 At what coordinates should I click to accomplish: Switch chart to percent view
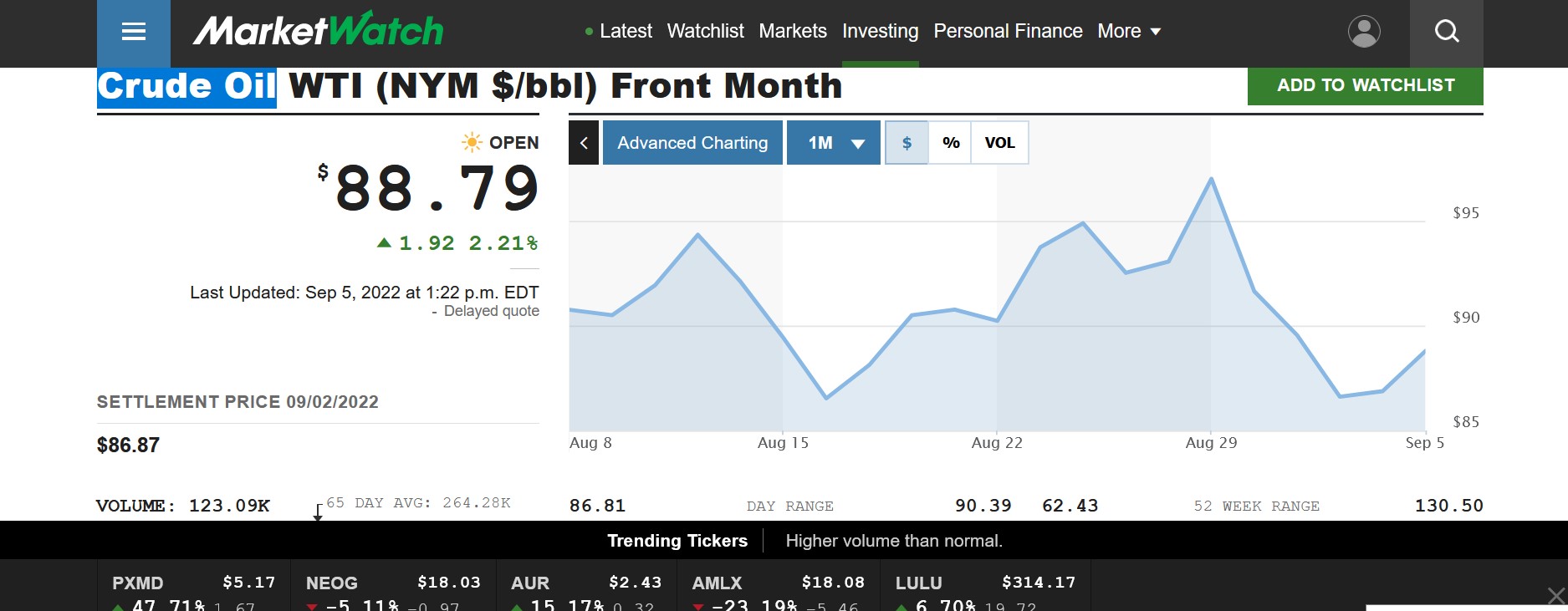[x=951, y=143]
